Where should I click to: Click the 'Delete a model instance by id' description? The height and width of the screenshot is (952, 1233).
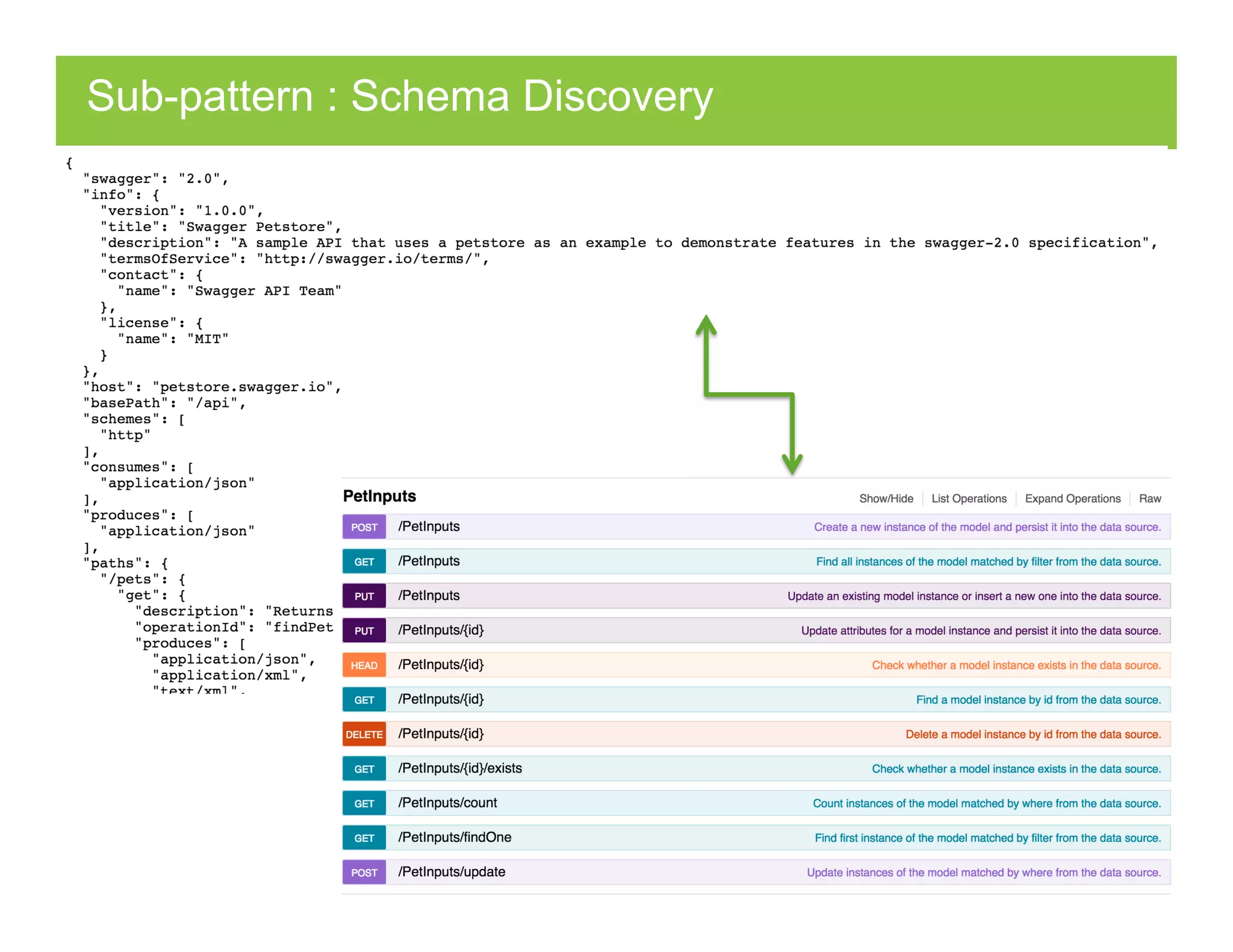coord(1033,734)
